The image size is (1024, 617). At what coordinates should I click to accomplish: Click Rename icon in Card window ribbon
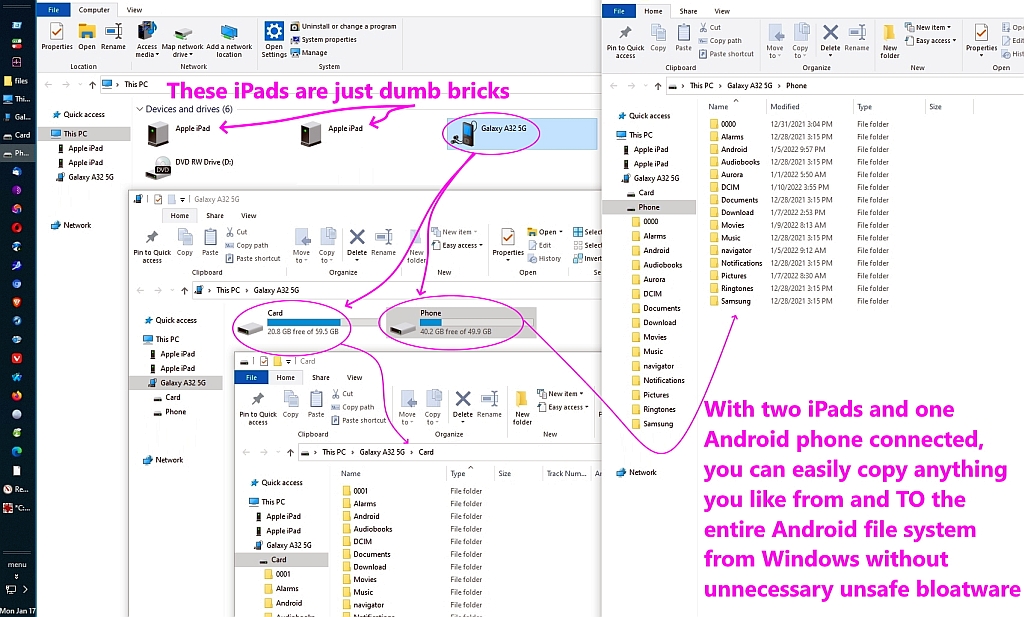click(489, 403)
